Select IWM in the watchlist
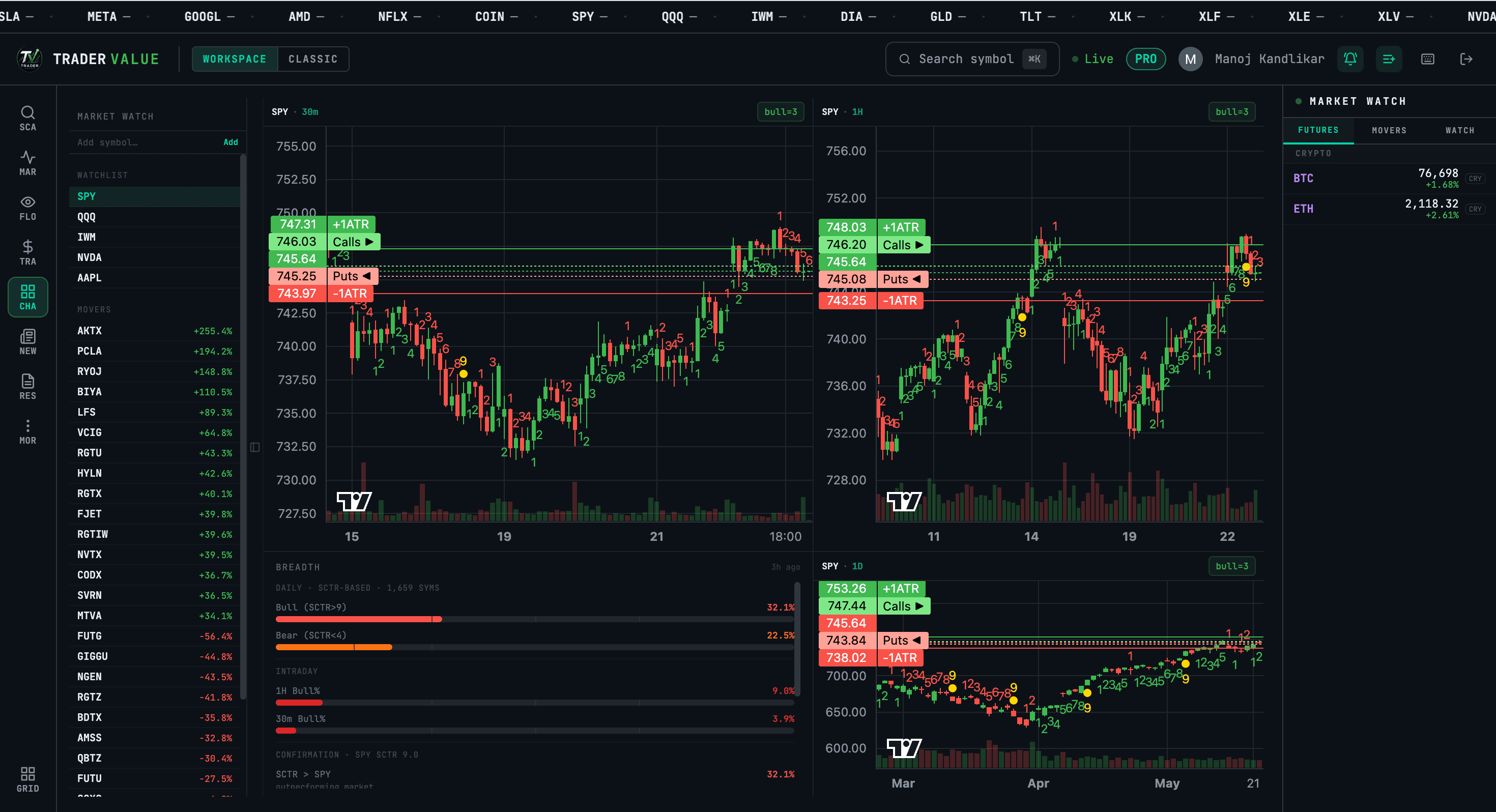The width and height of the screenshot is (1496, 812). click(155, 237)
